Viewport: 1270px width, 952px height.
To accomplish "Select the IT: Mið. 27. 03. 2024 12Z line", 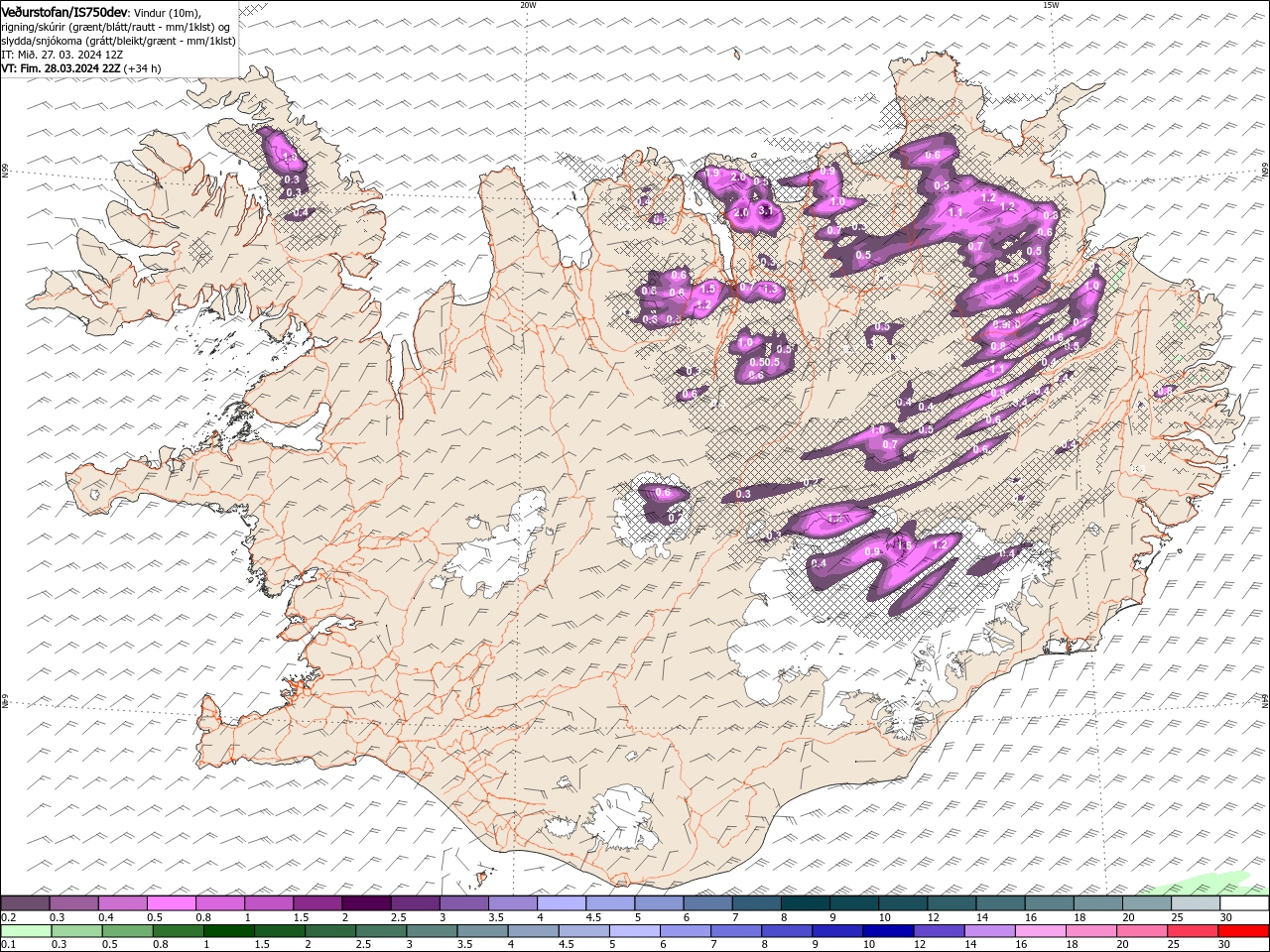I will coord(63,55).
